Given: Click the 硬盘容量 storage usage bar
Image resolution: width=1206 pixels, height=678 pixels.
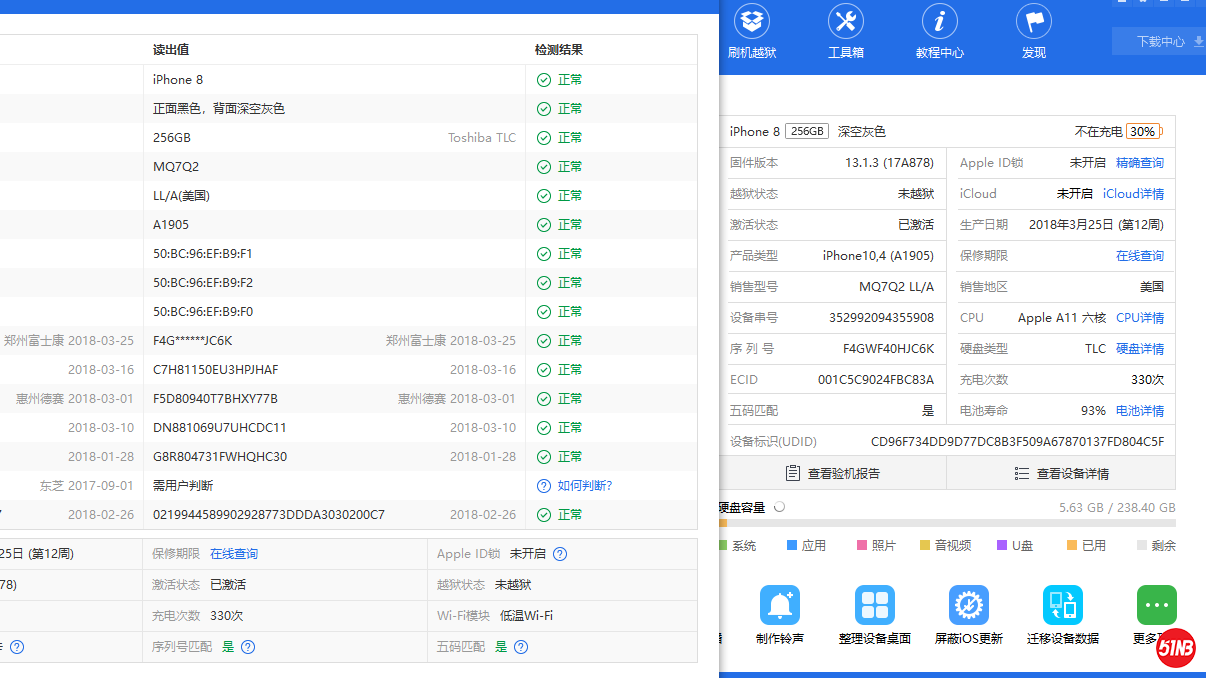Looking at the screenshot, I should click(946, 523).
